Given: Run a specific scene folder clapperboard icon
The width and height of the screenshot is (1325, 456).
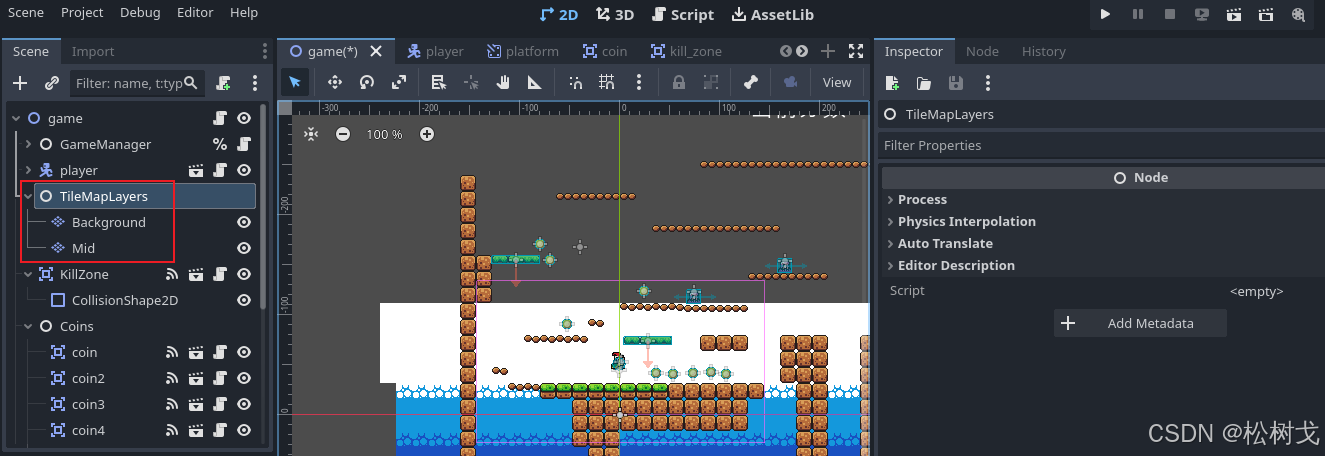Looking at the screenshot, I should coord(1266,14).
